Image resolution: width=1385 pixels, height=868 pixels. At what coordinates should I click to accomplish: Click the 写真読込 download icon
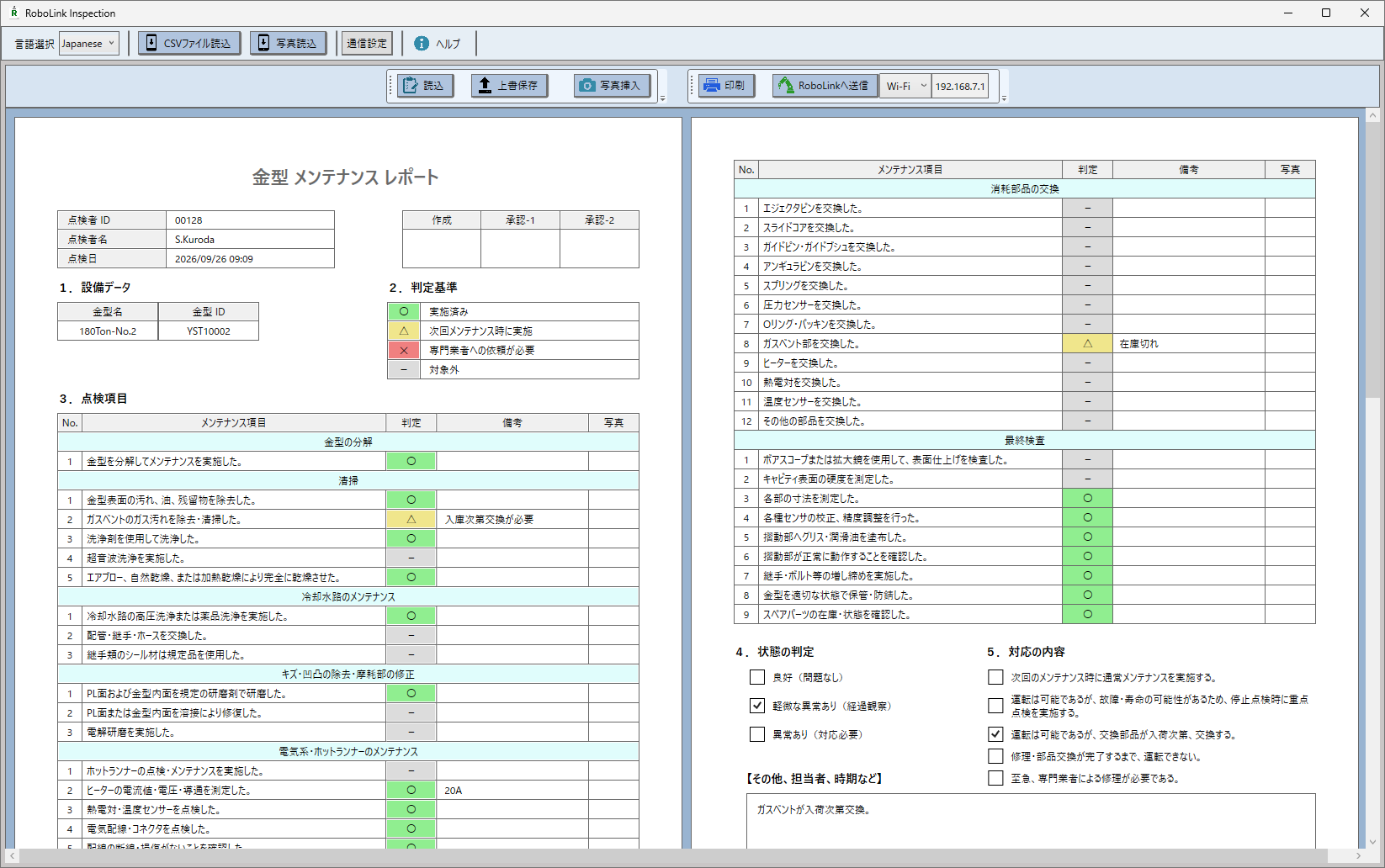click(x=263, y=43)
